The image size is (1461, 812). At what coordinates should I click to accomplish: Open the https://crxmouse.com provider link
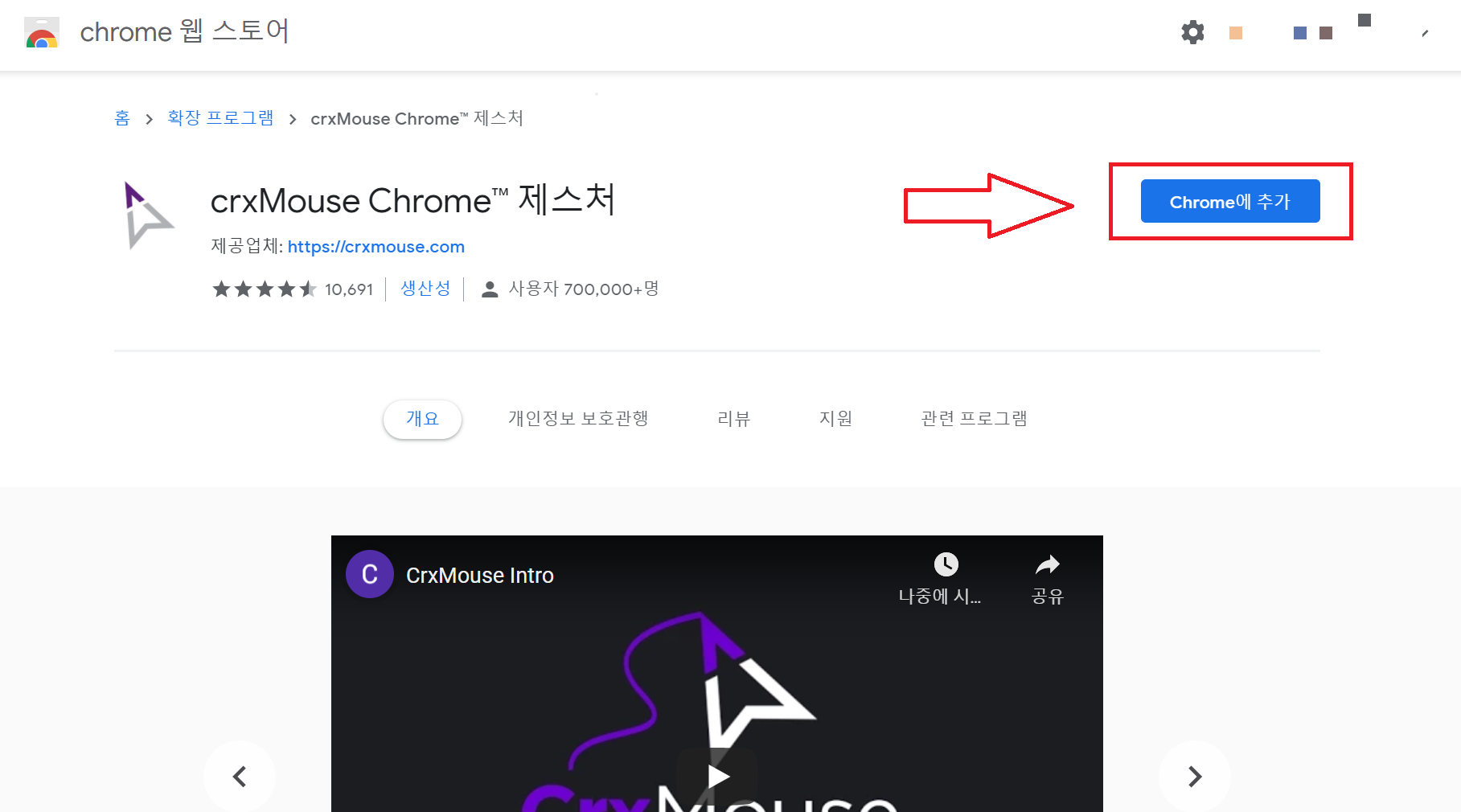[x=376, y=247]
